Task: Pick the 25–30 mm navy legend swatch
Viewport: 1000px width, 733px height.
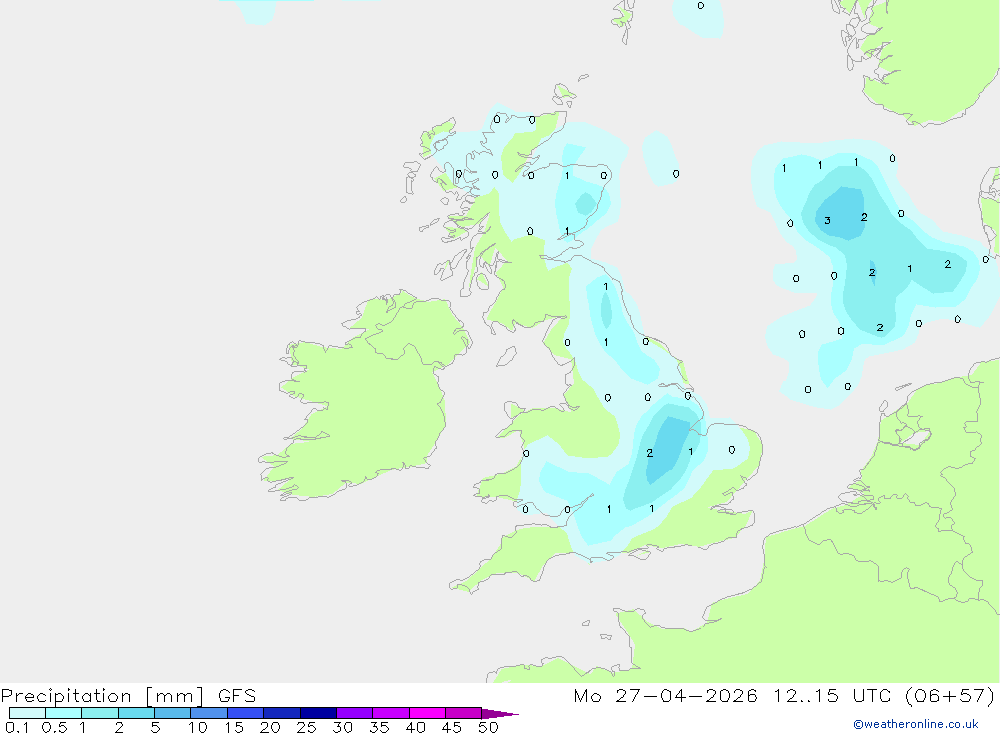Action: (318, 713)
